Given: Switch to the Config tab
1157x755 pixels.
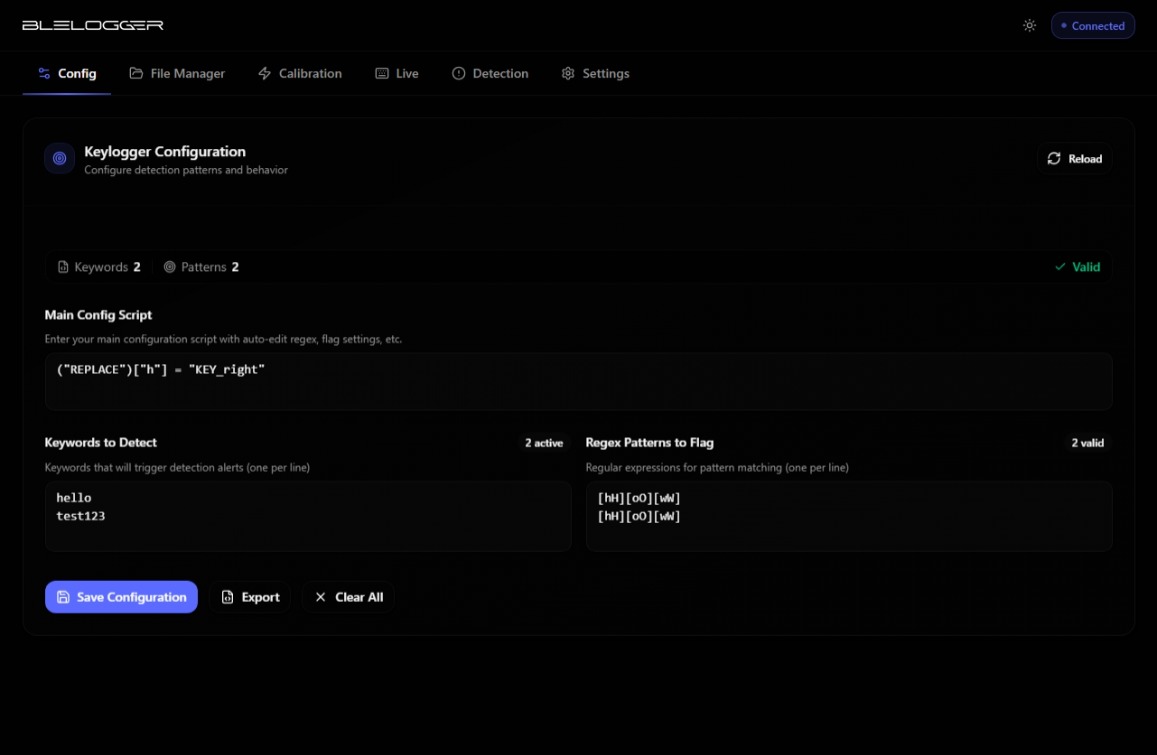Looking at the screenshot, I should click(67, 74).
